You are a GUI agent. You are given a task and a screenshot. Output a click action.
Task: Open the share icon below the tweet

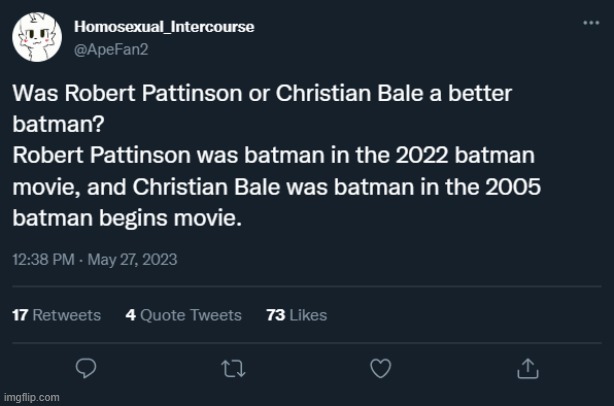click(x=527, y=369)
